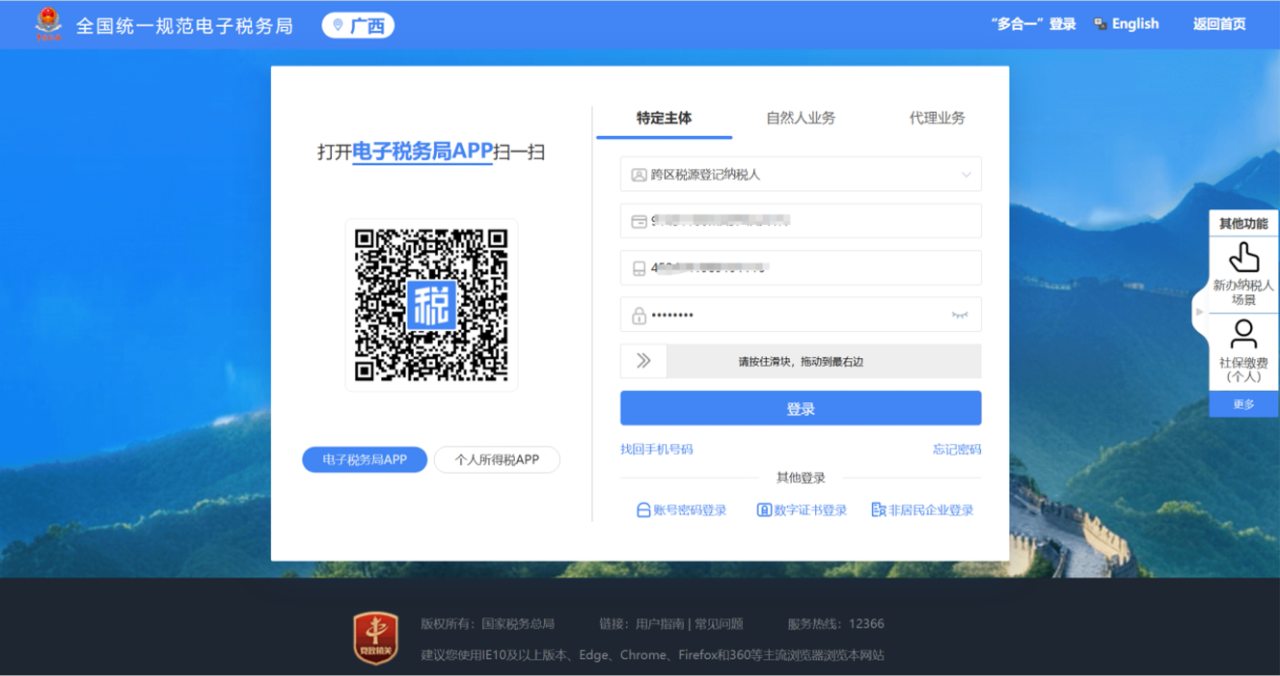Switch to the 代理业务 tab
Screen dimensions: 1280x676
pos(936,118)
